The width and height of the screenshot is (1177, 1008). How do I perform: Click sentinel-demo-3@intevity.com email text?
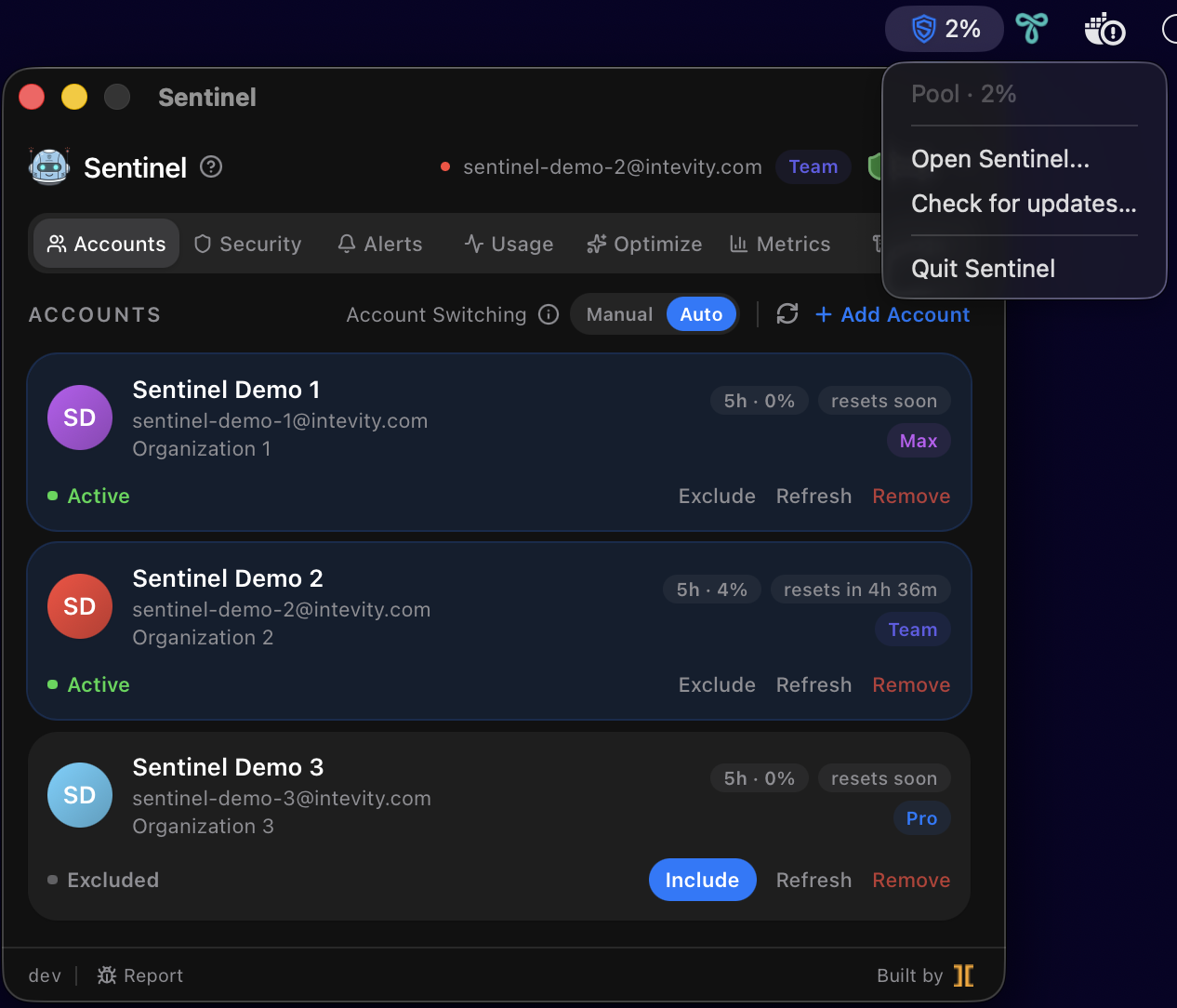pyautogui.click(x=282, y=798)
